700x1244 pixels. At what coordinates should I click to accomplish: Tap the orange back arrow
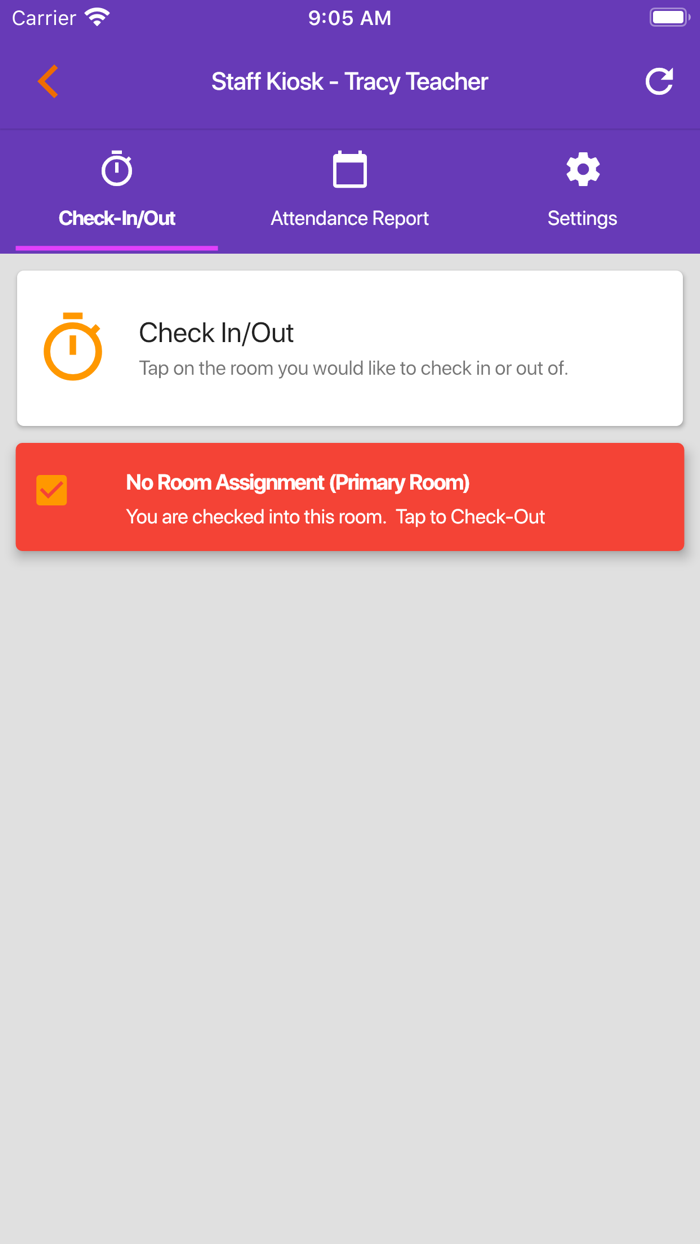[48, 81]
